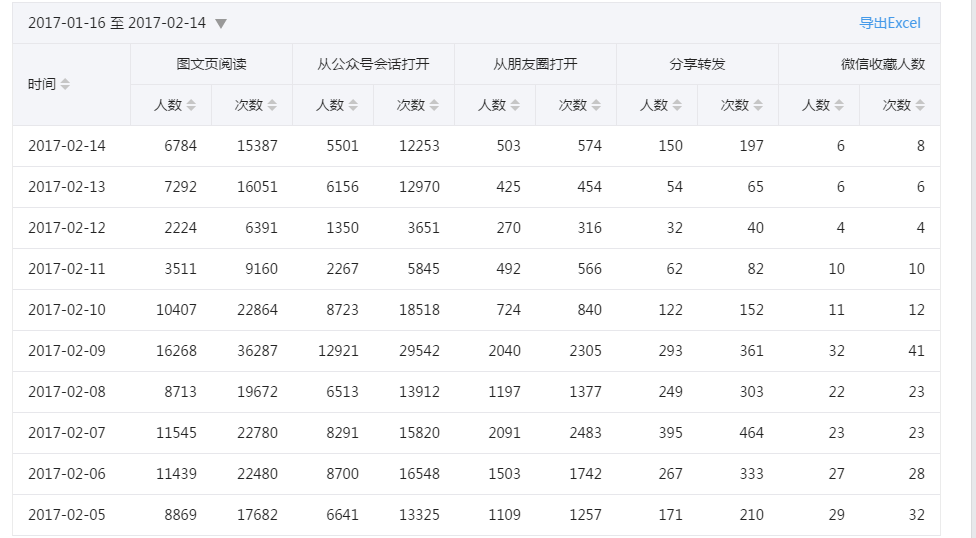This screenshot has width=976, height=538.
Task: Click the value 22480 in 2017-02-06 row
Action: (x=257, y=474)
